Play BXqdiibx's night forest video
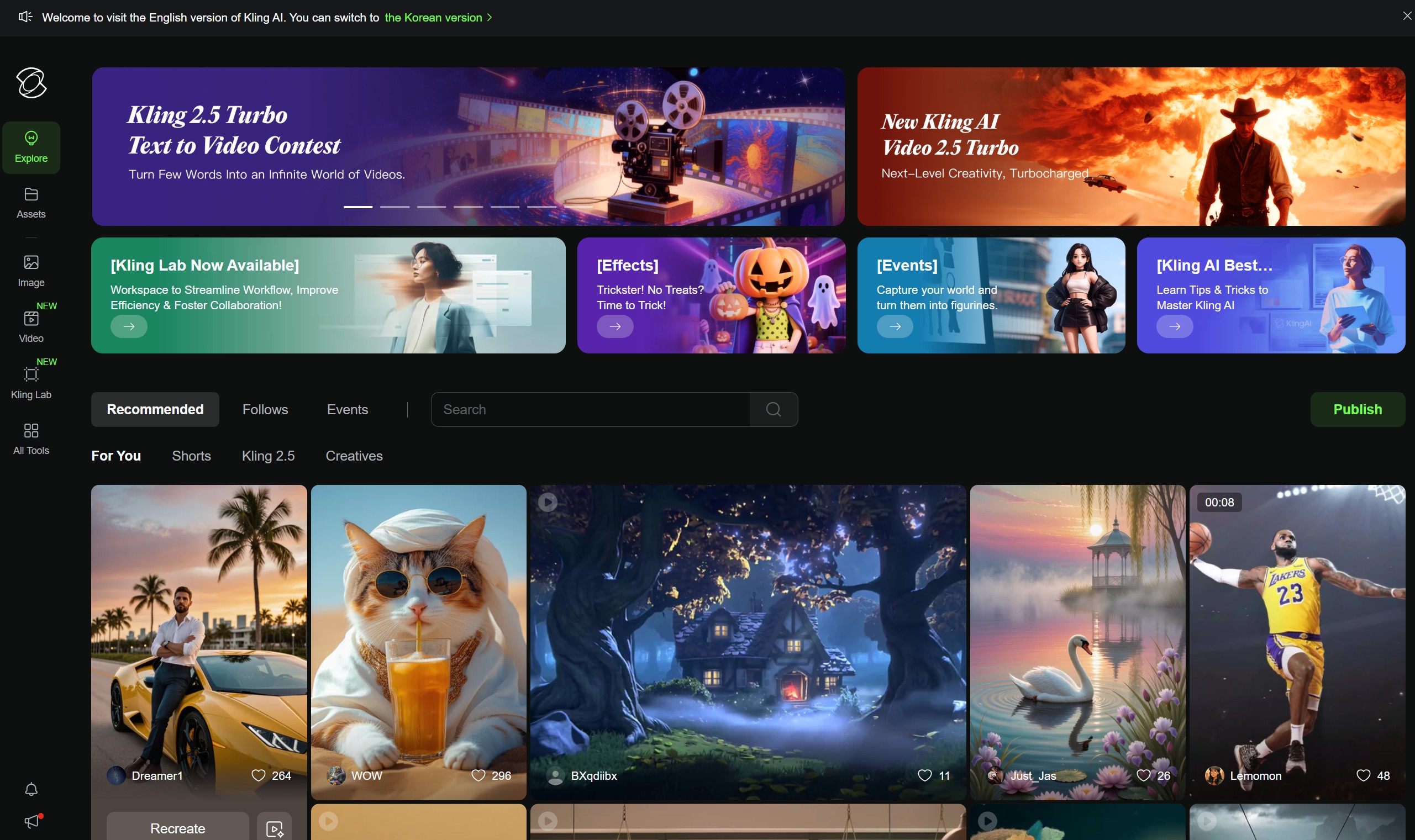This screenshot has height=840, width=1415. (x=547, y=501)
